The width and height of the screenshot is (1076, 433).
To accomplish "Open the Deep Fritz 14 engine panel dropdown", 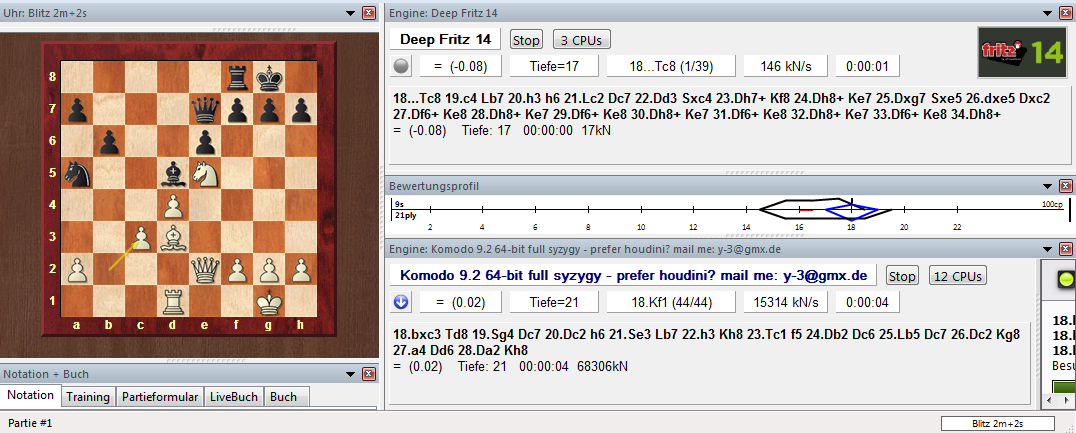I will click(x=1046, y=12).
